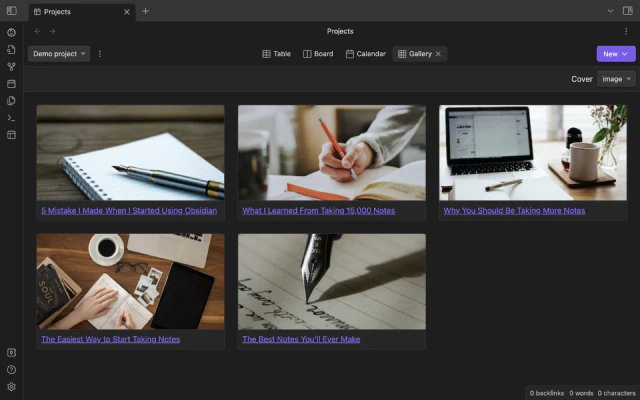Viewport: 640px width, 400px height.
Task: Switch to the Table view
Action: (x=276, y=54)
